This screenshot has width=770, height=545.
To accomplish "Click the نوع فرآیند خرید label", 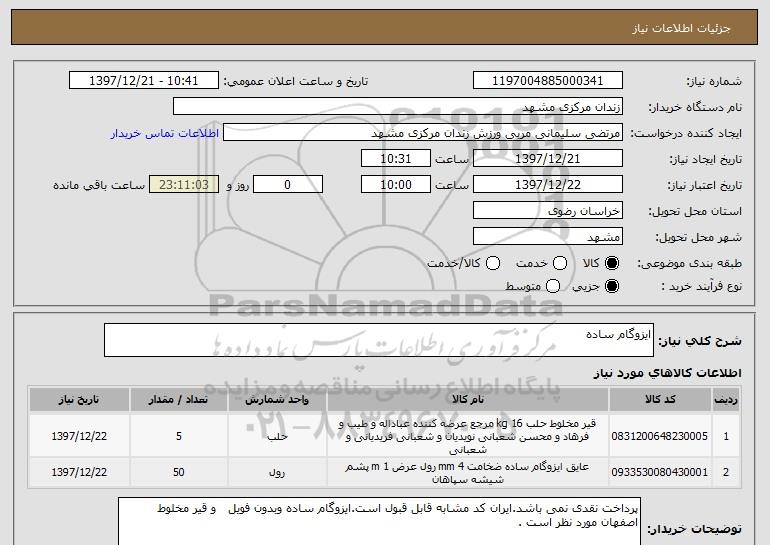I will (701, 286).
